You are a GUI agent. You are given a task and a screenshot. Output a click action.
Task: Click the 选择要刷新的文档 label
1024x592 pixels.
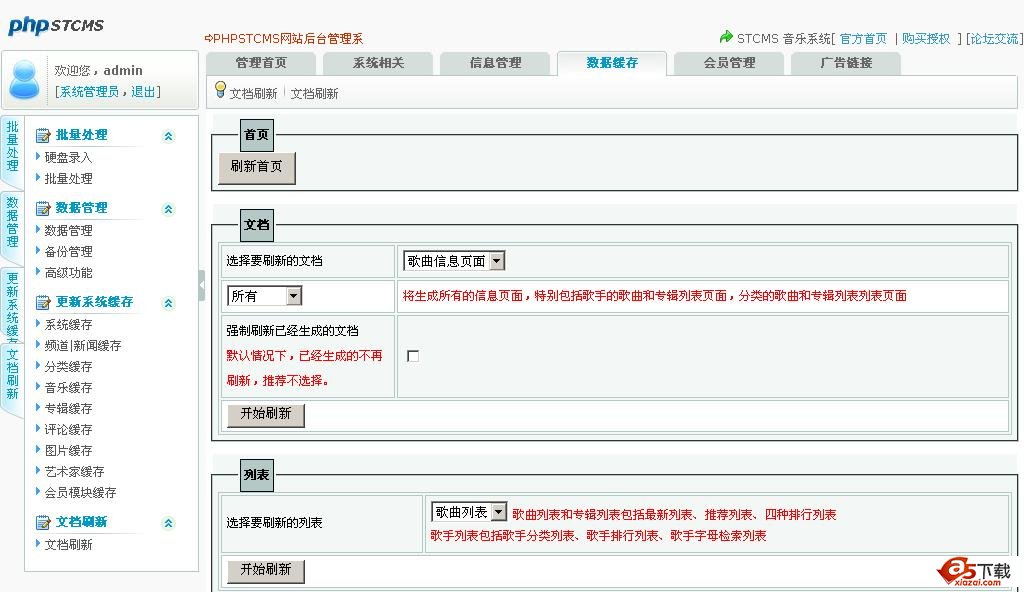tap(274, 261)
